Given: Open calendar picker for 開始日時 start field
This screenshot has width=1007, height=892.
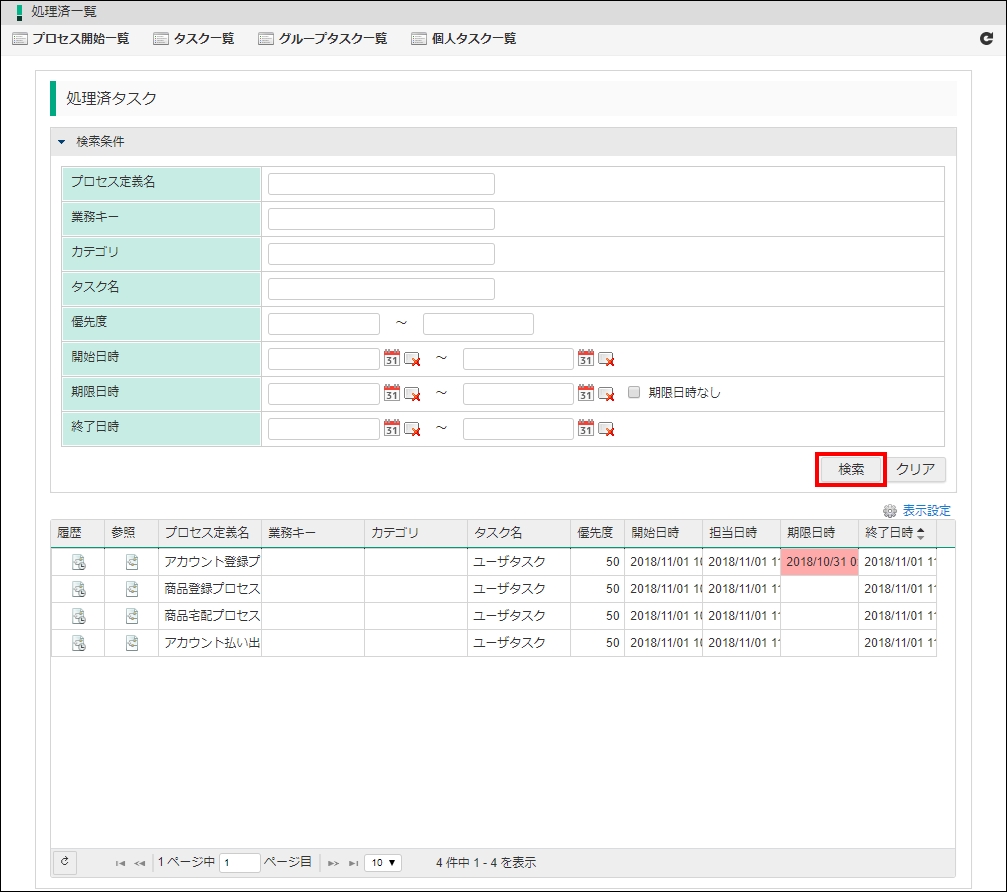Looking at the screenshot, I should [x=392, y=359].
